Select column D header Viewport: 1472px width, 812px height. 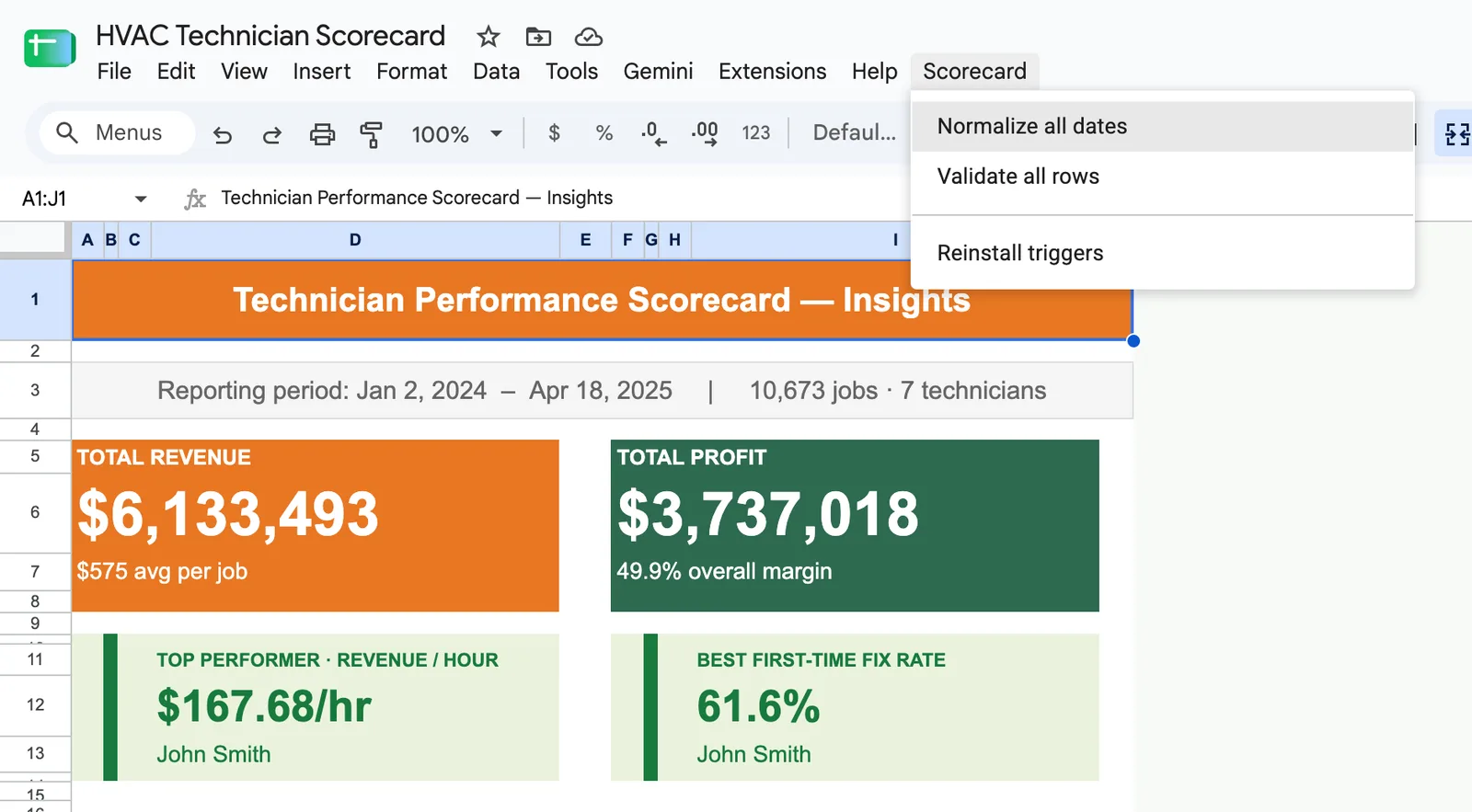(355, 240)
